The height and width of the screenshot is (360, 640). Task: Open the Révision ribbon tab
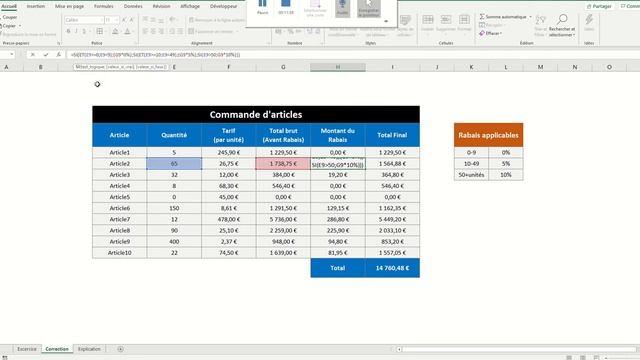[161, 6]
